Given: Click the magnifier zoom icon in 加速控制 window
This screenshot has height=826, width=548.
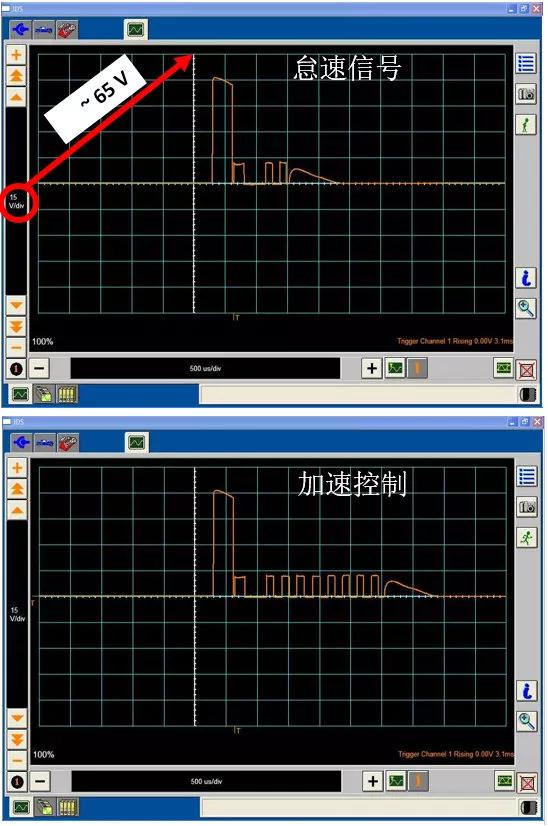Looking at the screenshot, I should [x=526, y=721].
